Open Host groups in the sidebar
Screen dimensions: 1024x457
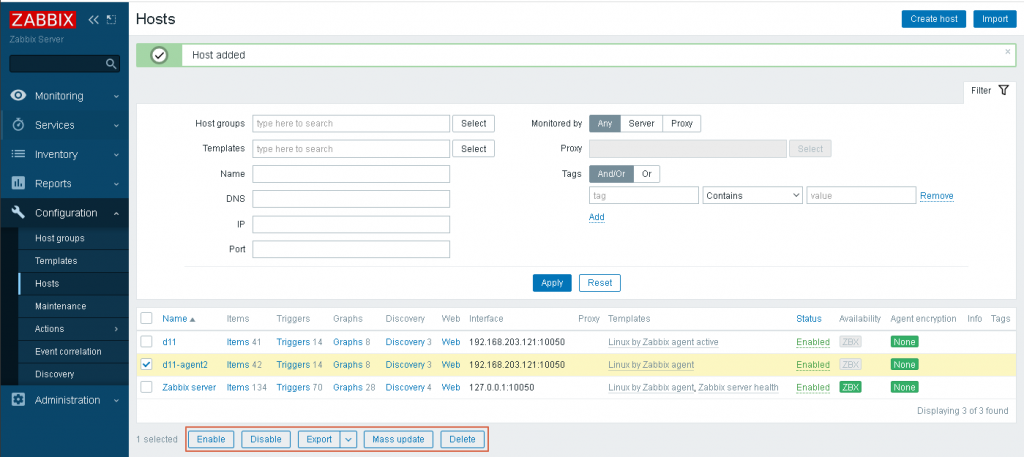59,238
